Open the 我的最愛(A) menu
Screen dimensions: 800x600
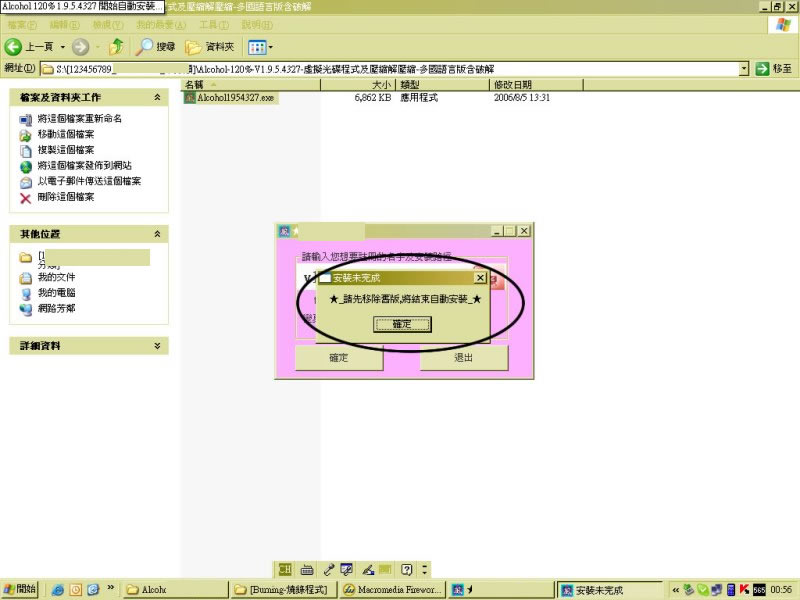[x=161, y=24]
